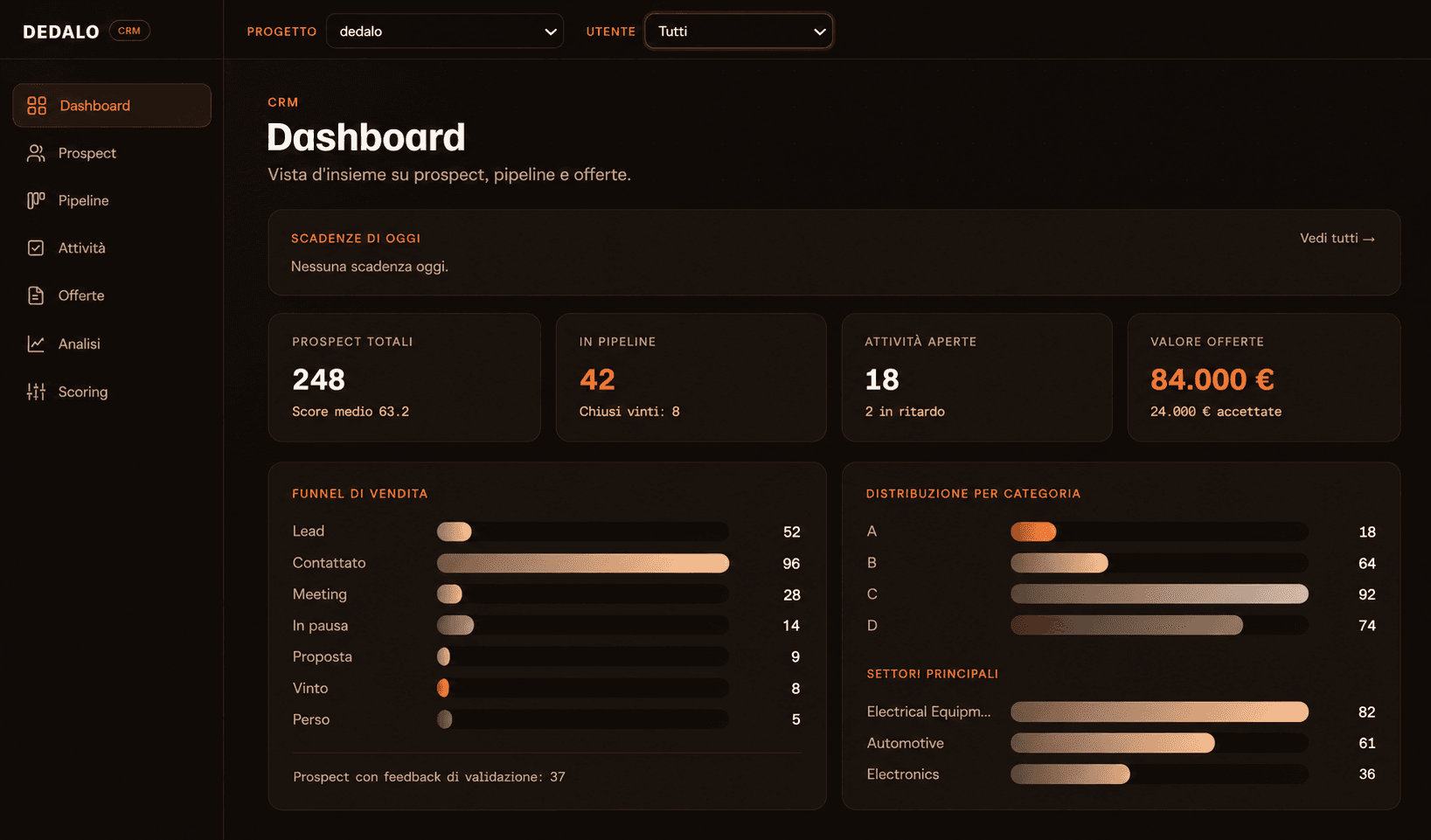Viewport: 1431px width, 840px height.
Task: Click the In pausa funnel label
Action: point(320,626)
